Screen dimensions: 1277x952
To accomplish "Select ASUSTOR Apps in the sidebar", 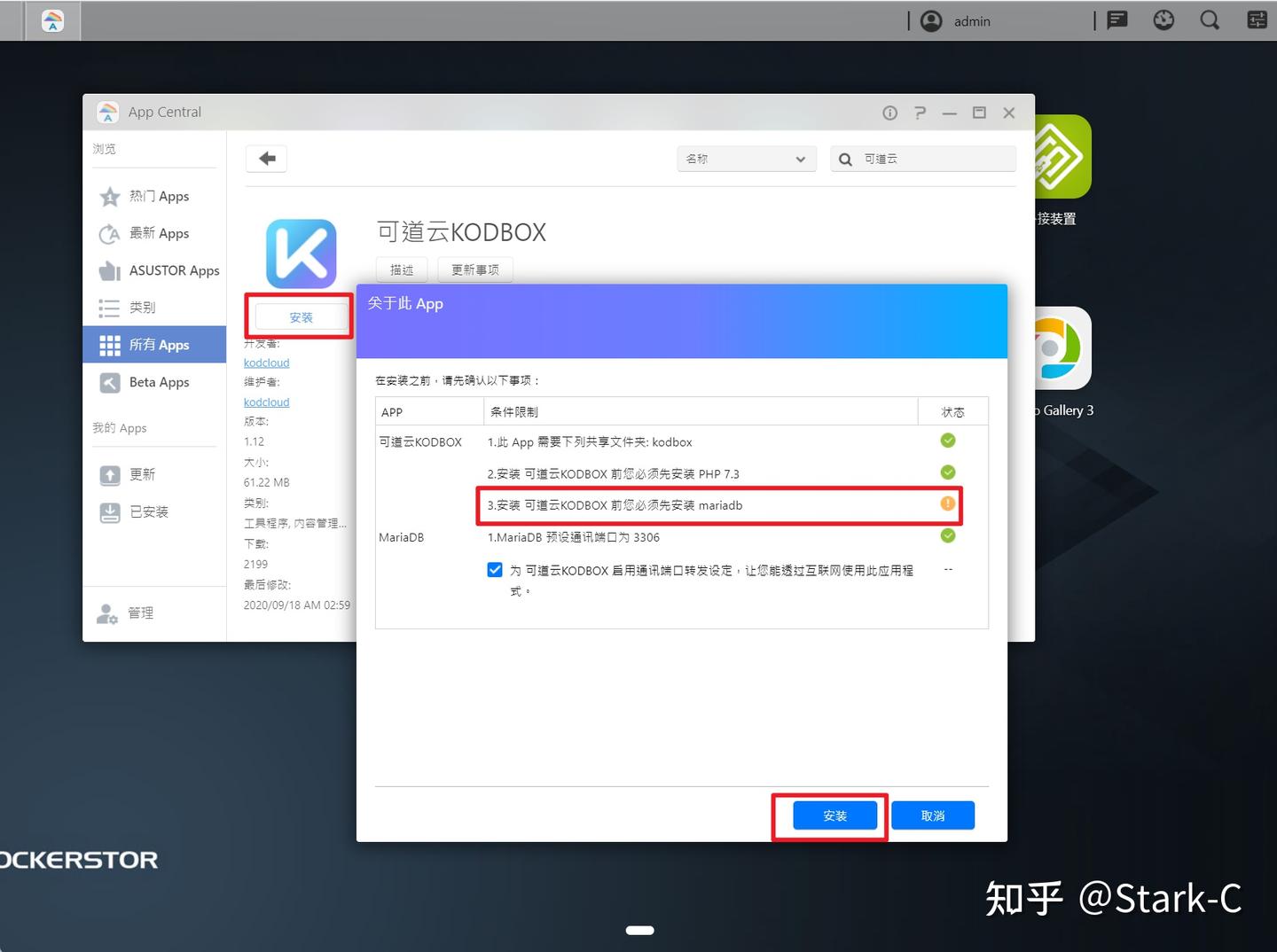I will tap(173, 270).
